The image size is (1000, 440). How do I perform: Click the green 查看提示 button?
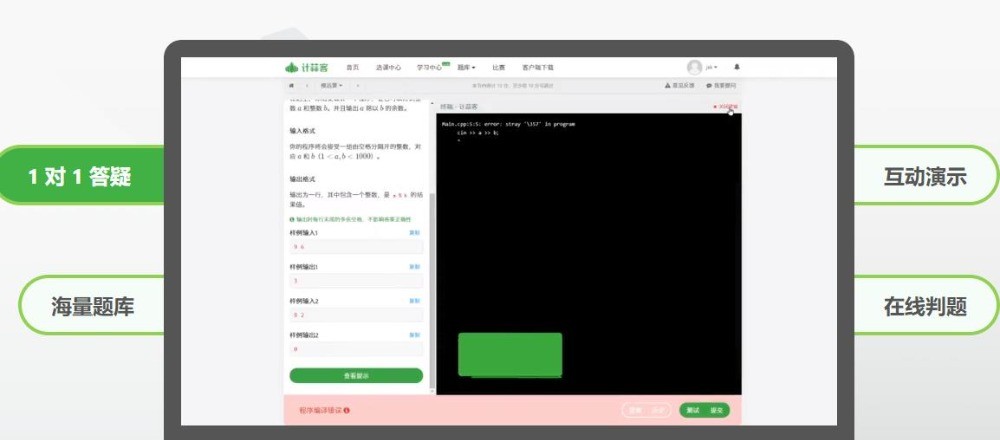tap(356, 376)
